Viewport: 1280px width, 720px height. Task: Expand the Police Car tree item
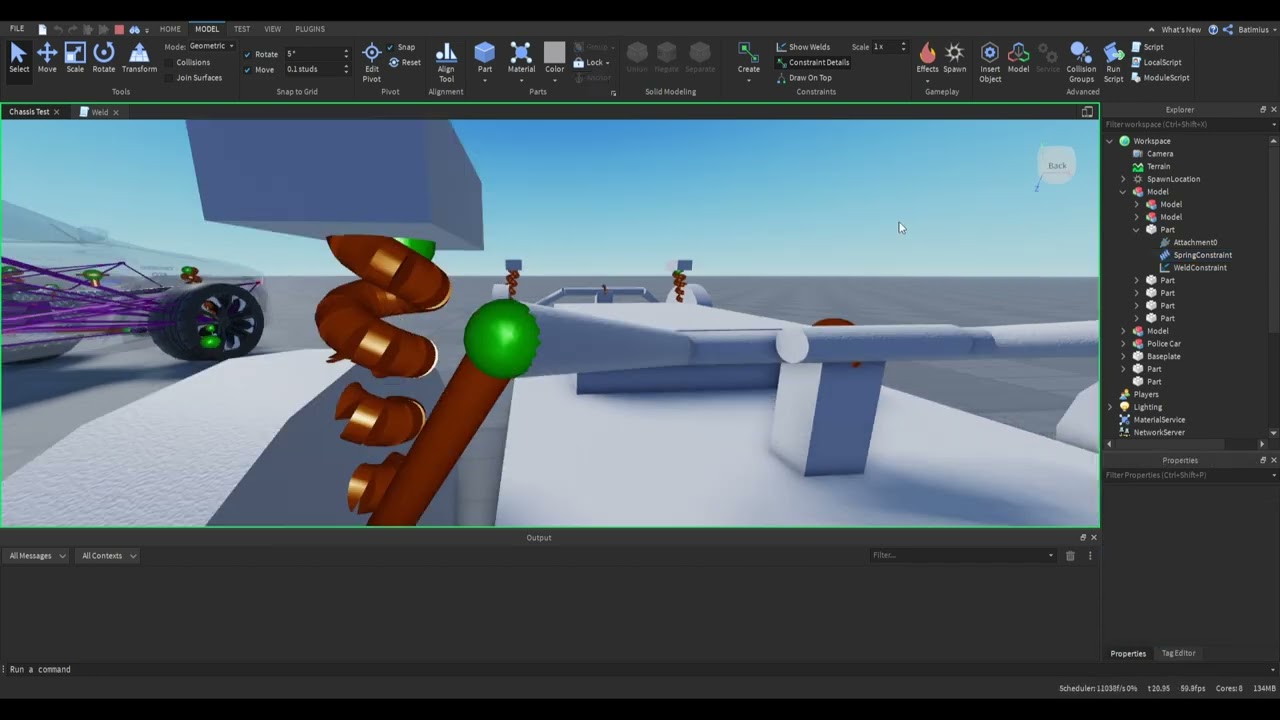click(x=1123, y=344)
